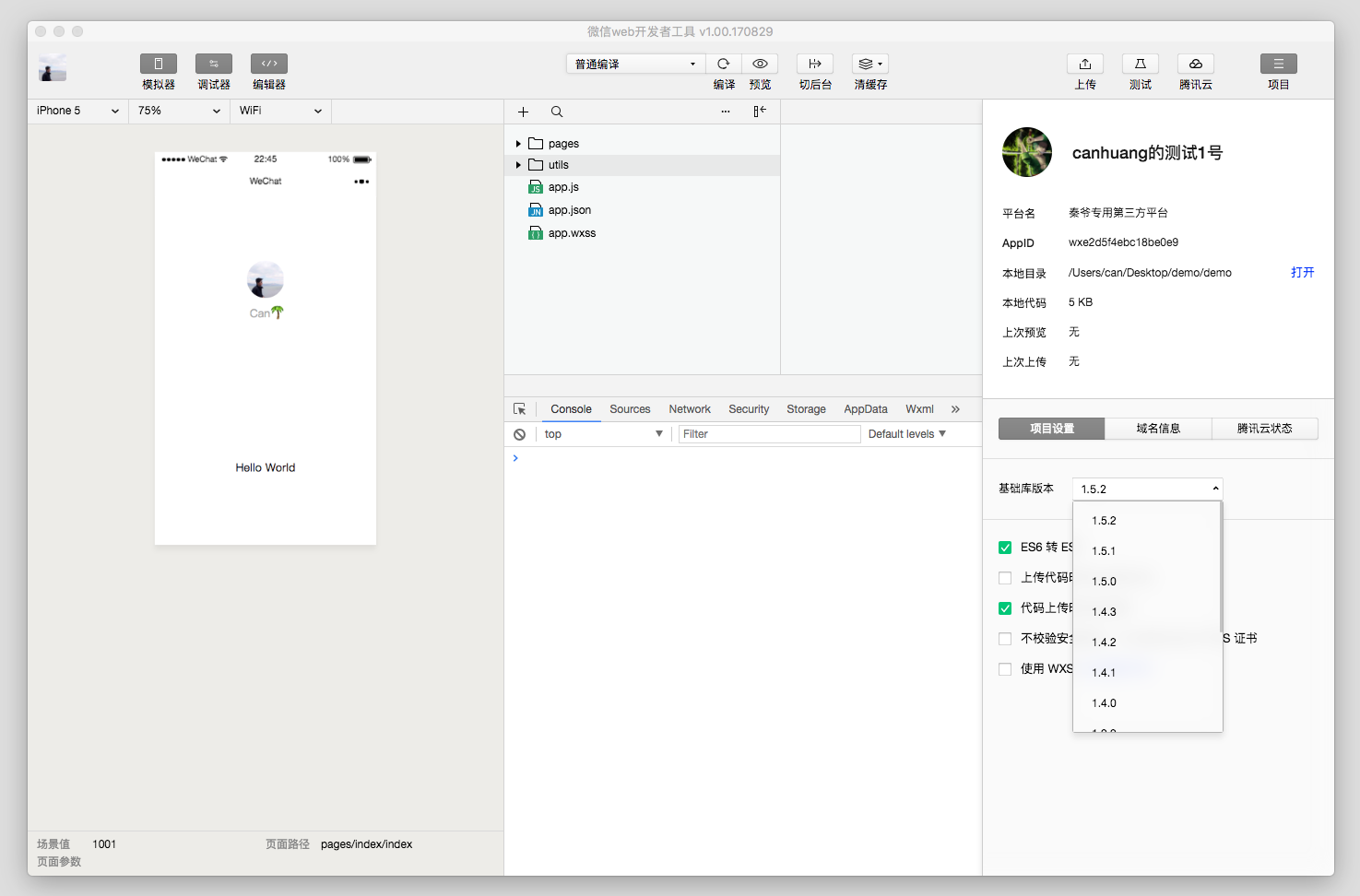Click the console Filter input field
Viewport: 1360px width, 896px height.
point(769,434)
